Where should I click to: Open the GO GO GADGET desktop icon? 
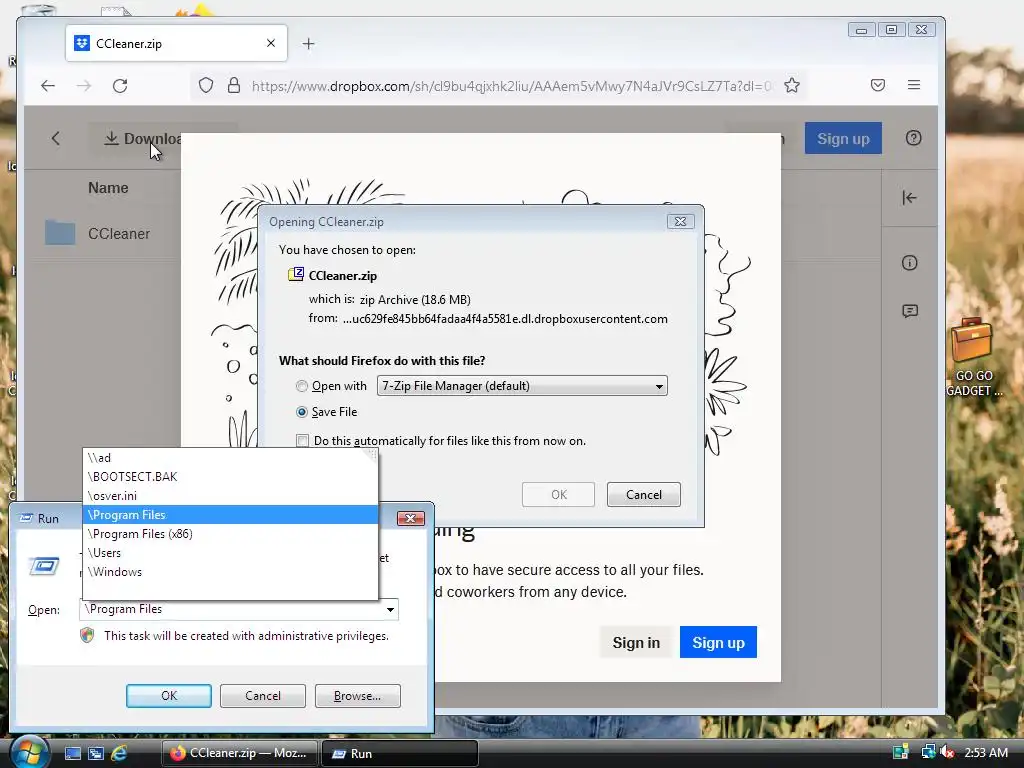point(973,357)
